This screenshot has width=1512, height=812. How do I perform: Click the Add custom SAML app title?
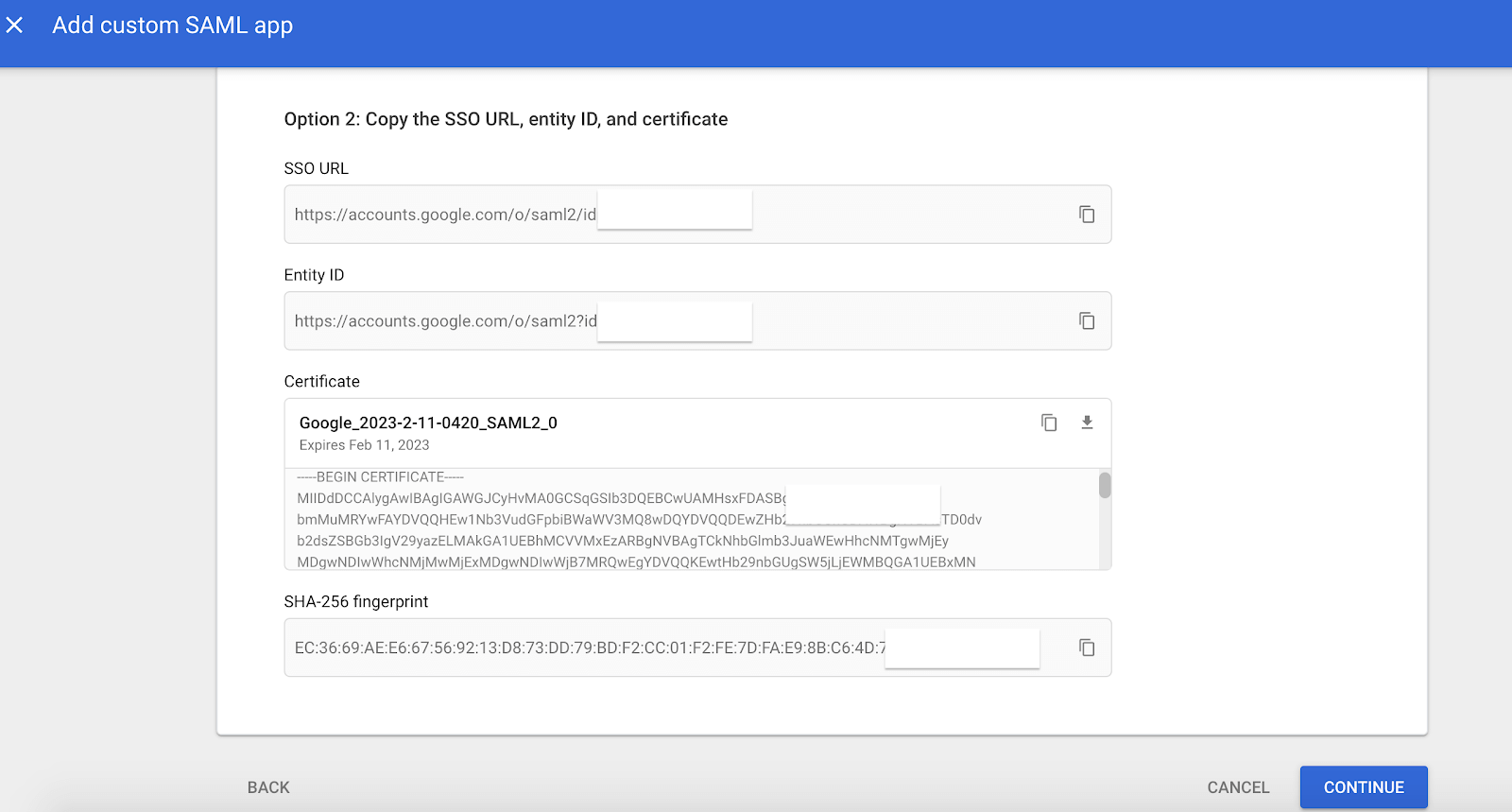(x=172, y=26)
